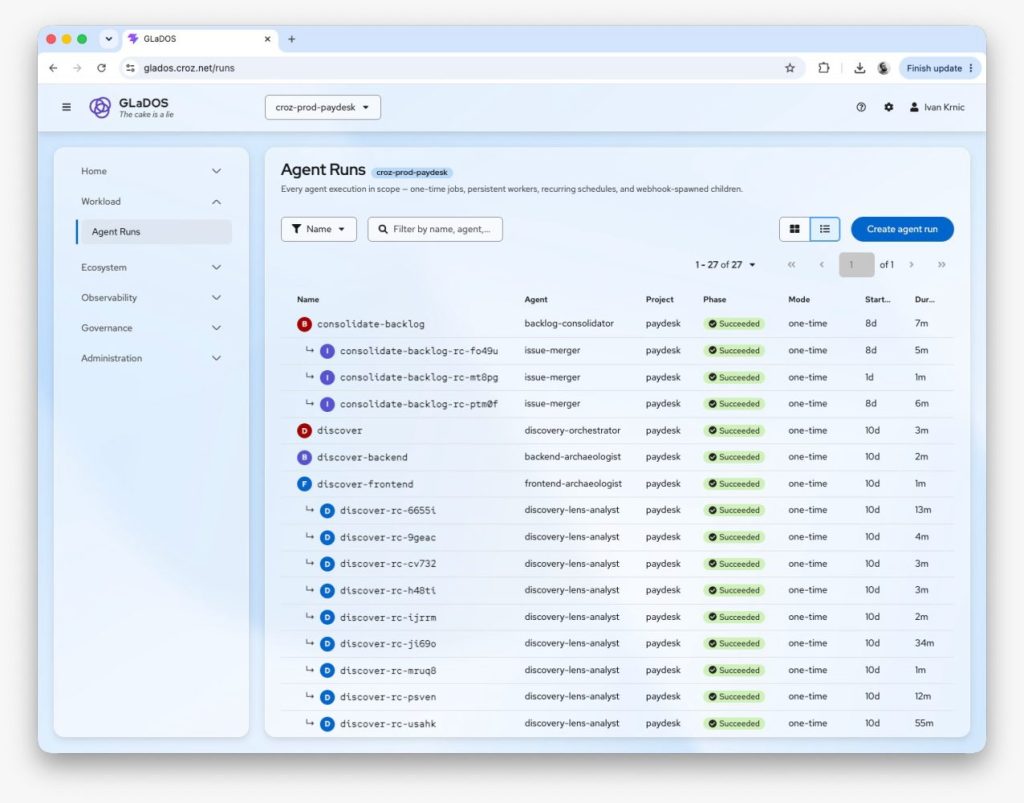Image resolution: width=1024 pixels, height=803 pixels.
Task: Go forward in browser history
Action: coord(77,68)
